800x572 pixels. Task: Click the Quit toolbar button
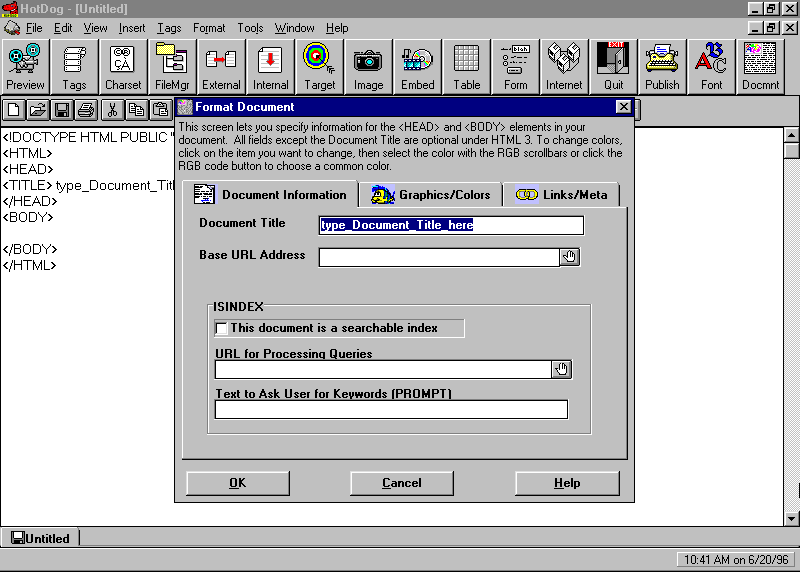pos(613,67)
